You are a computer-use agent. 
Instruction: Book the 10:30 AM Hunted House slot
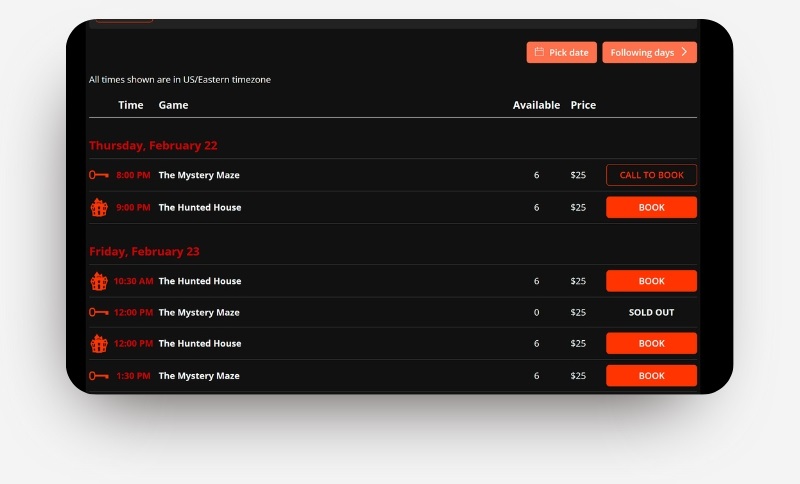(651, 281)
